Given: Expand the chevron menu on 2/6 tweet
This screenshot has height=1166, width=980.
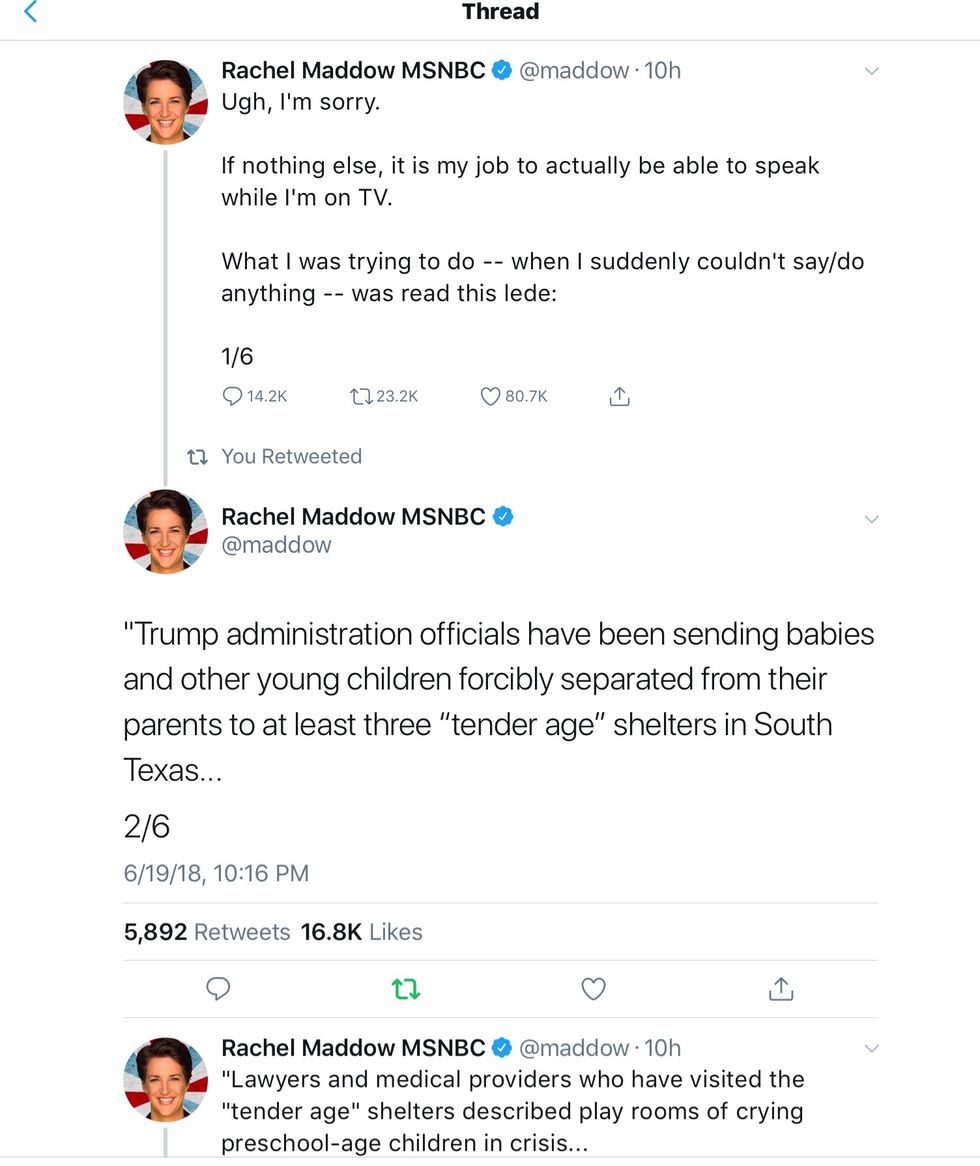Looking at the screenshot, I should click(x=871, y=519).
